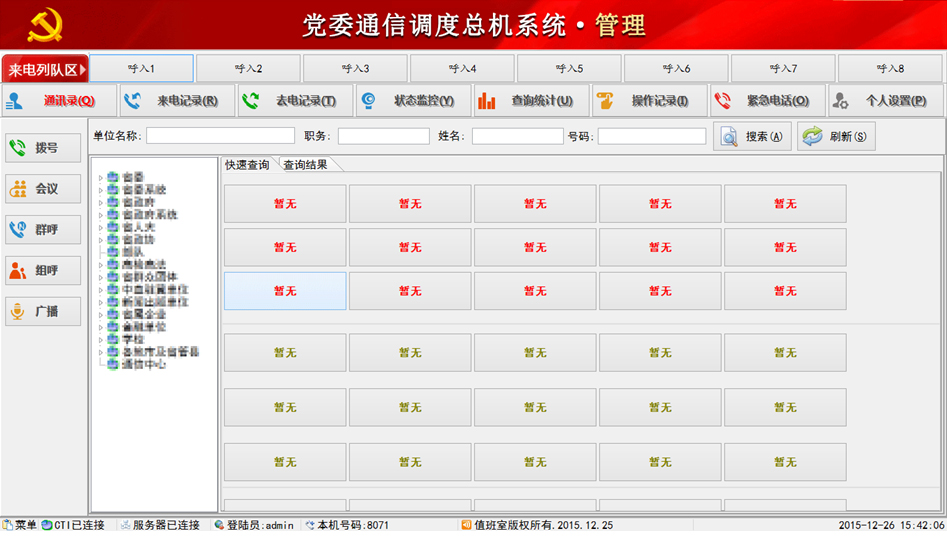Start a 会议 conference call
This screenshot has height=540, width=947.
pyautogui.click(x=43, y=189)
